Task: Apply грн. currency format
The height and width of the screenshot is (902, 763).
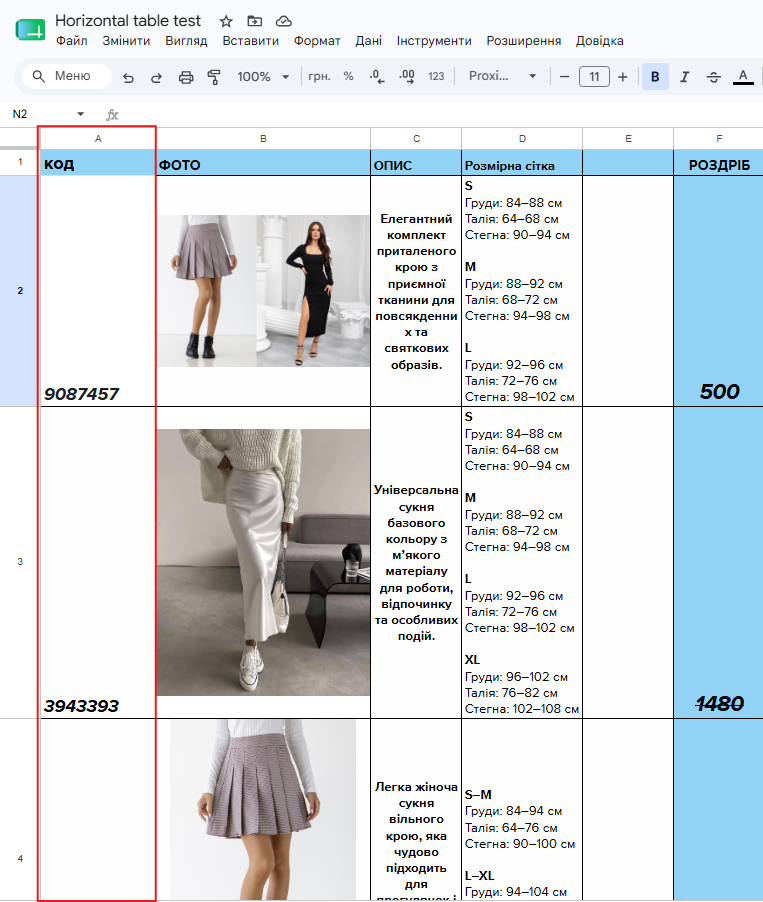Action: point(319,77)
